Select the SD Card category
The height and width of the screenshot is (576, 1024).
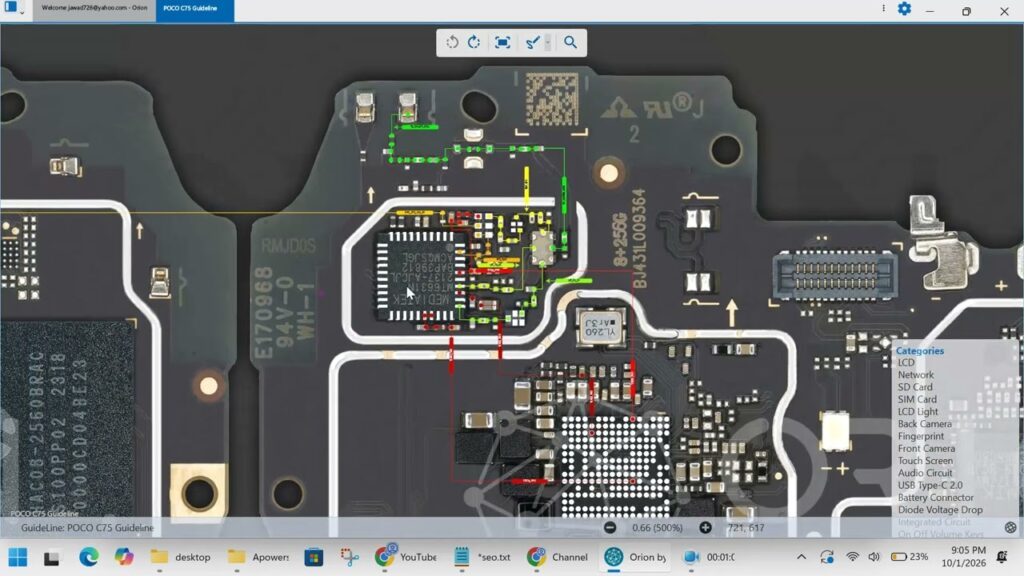click(914, 387)
